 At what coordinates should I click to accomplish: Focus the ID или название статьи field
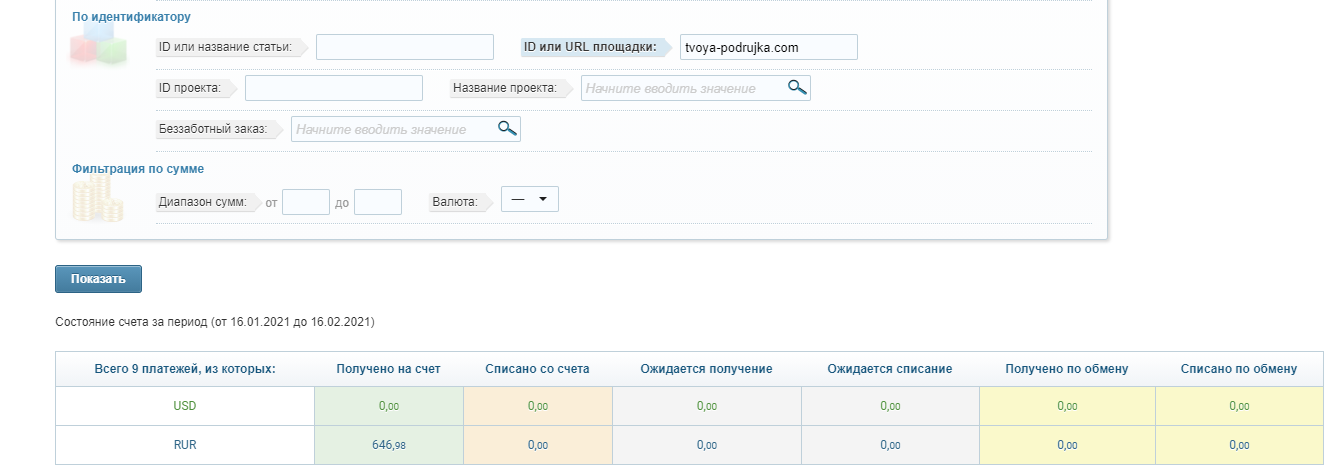pos(404,47)
